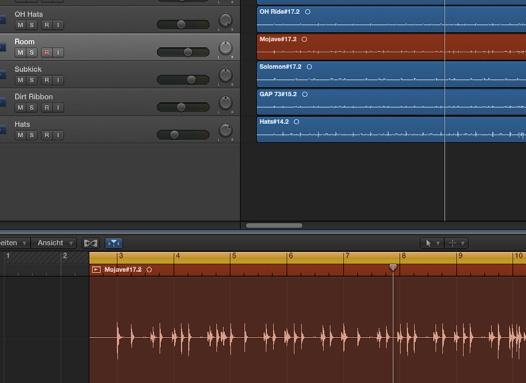Mute the Dirt Ribbon track
The height and width of the screenshot is (383, 526).
(20, 108)
